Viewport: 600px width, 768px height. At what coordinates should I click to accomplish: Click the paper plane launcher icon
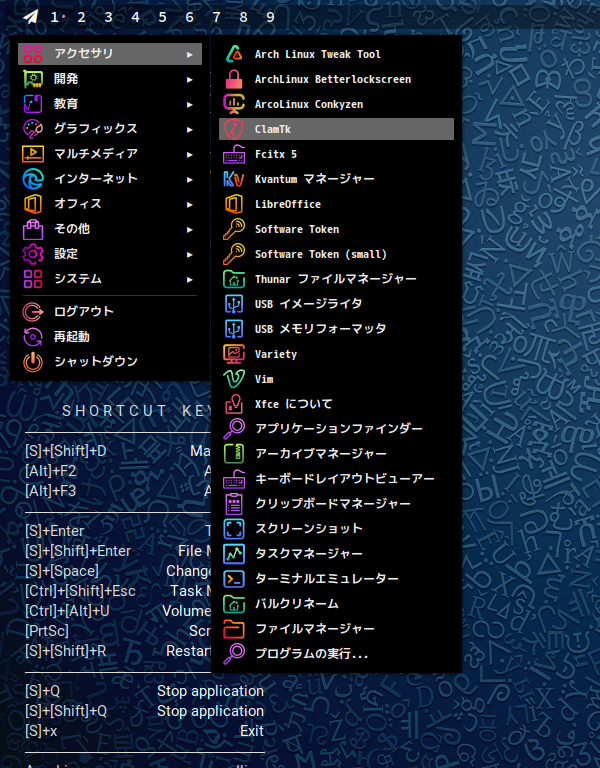coord(31,17)
